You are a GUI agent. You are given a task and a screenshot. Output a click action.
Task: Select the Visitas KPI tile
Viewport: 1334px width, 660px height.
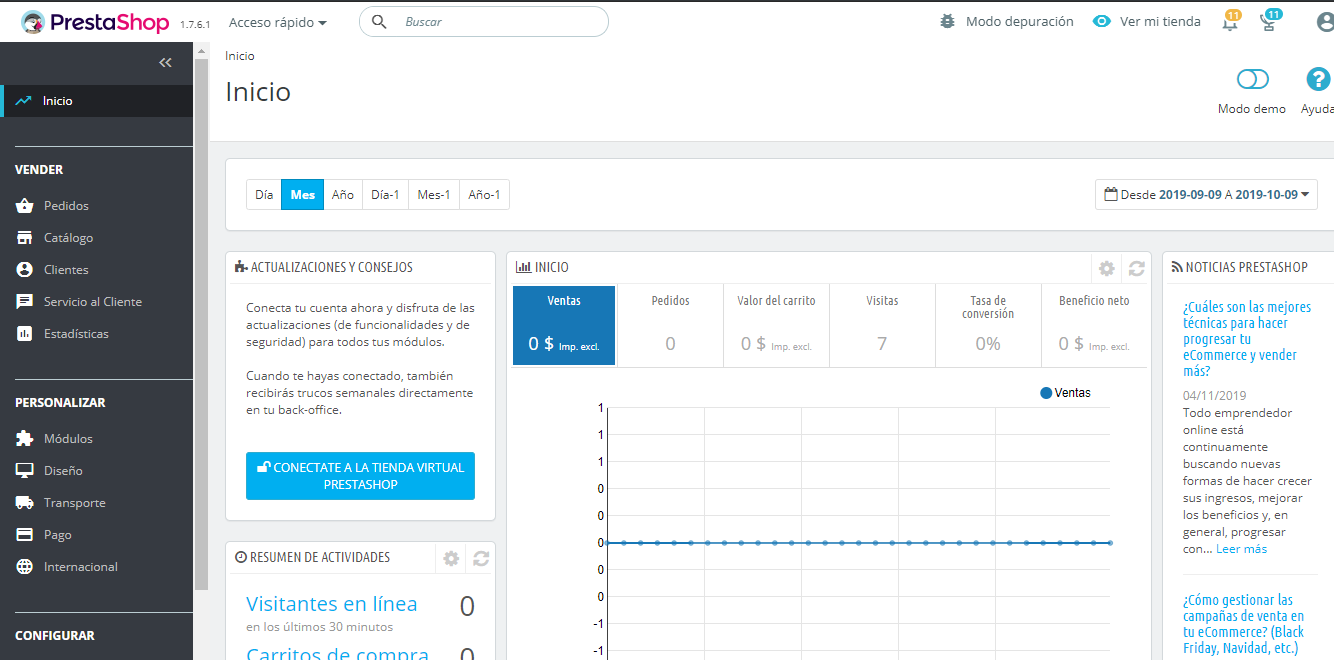(x=882, y=325)
